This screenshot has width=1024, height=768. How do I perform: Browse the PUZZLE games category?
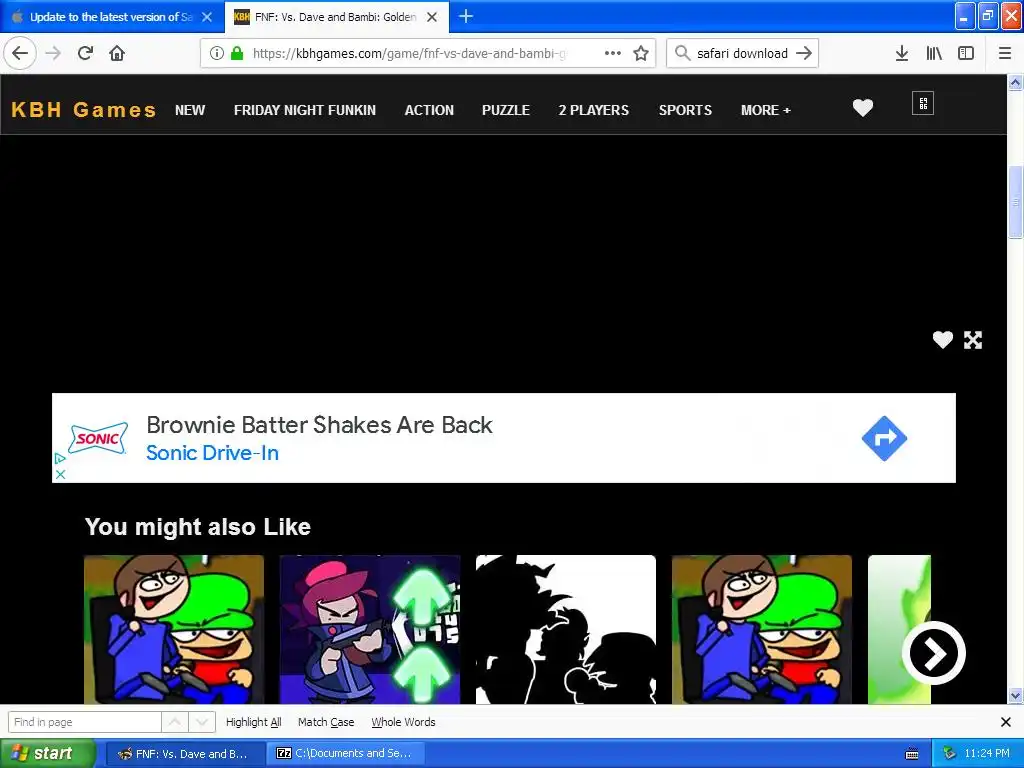pyautogui.click(x=505, y=110)
